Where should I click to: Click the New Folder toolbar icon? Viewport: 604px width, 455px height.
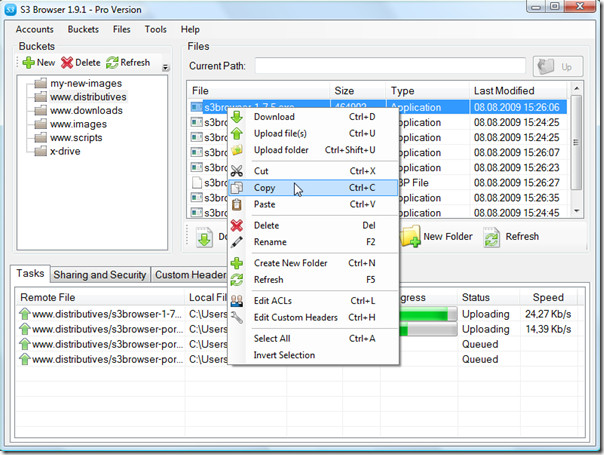coord(410,237)
